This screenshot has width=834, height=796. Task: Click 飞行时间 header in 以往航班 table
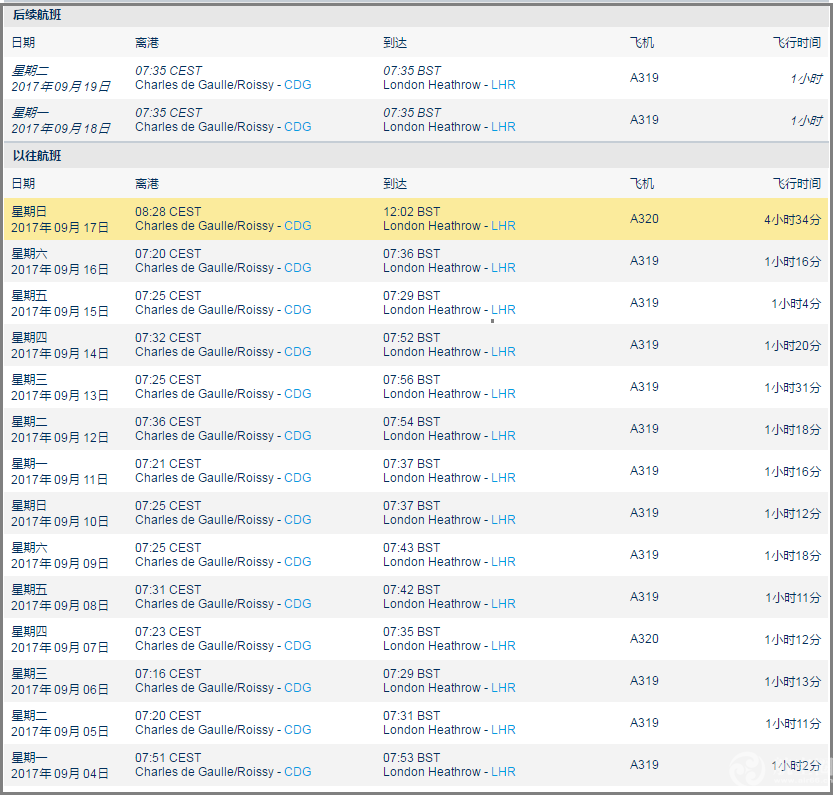click(797, 184)
